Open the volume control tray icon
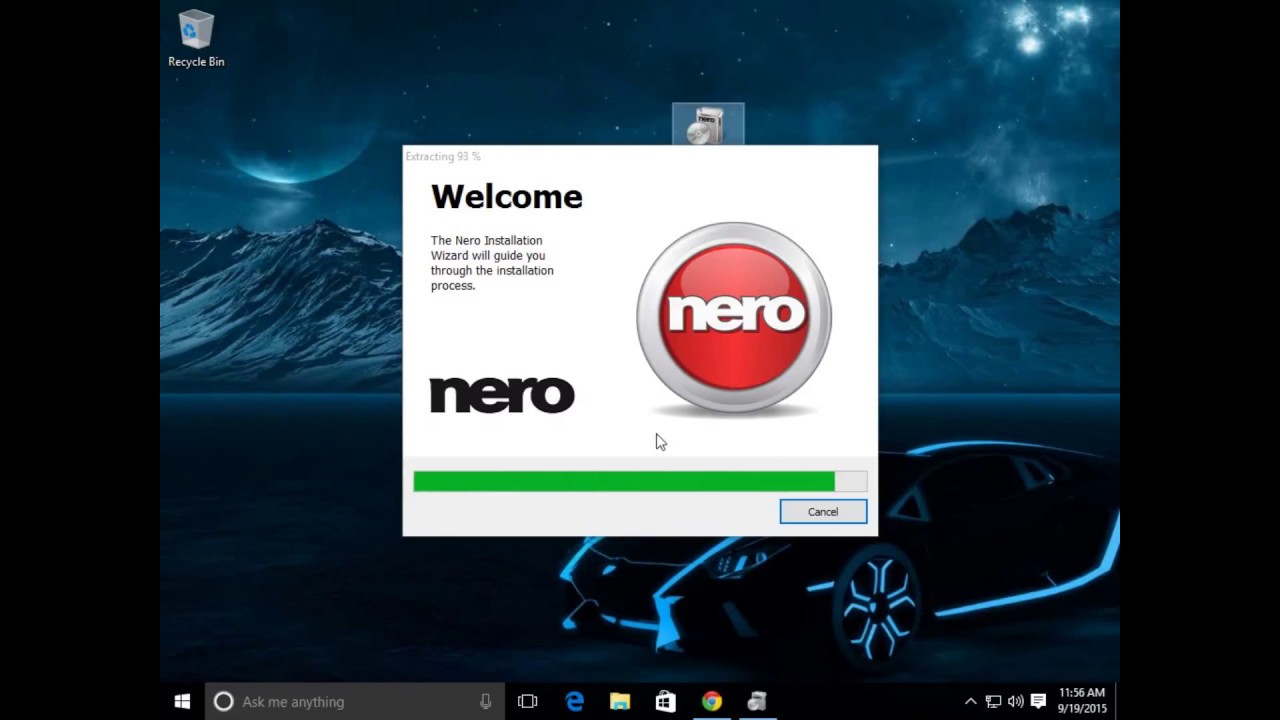The height and width of the screenshot is (720, 1280). (1016, 701)
